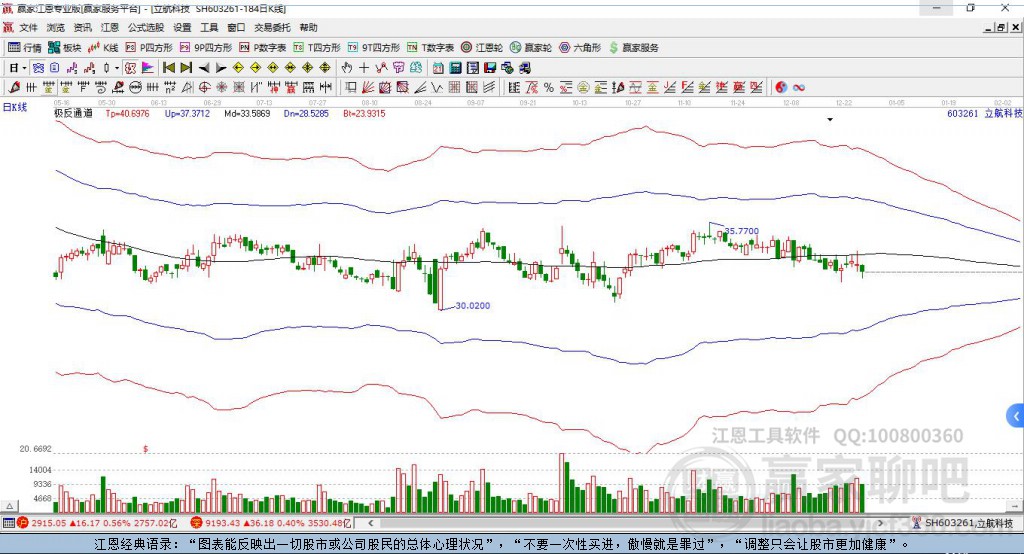Select the V-shaped zigzag line tool
This screenshot has height=554, width=1024.
tap(437, 87)
